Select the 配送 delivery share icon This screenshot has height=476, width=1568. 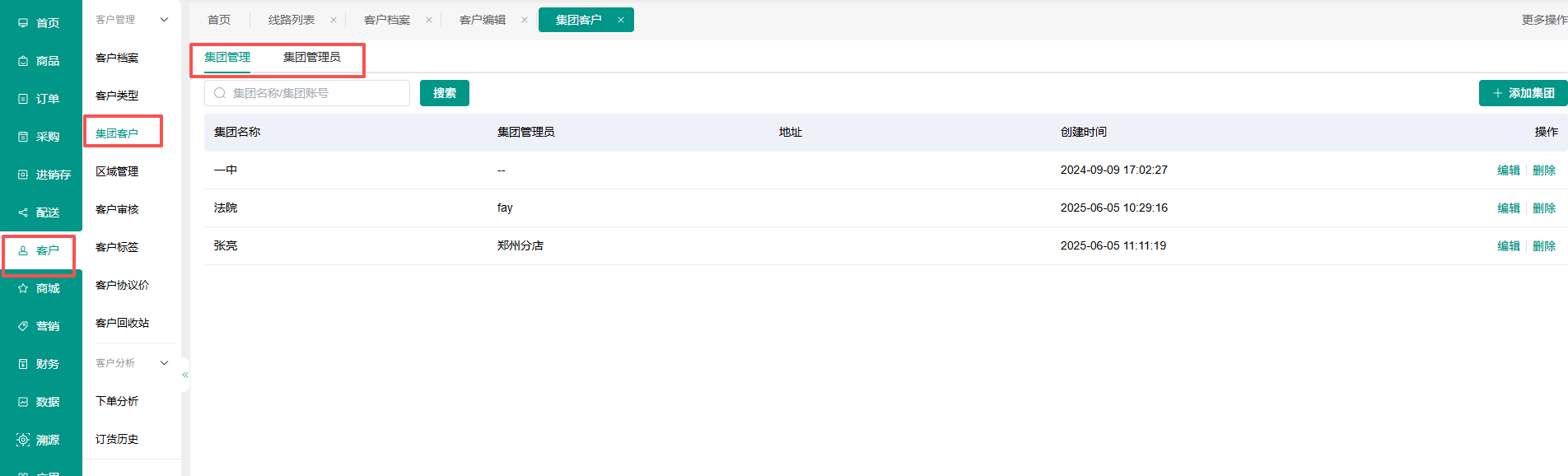[23, 212]
